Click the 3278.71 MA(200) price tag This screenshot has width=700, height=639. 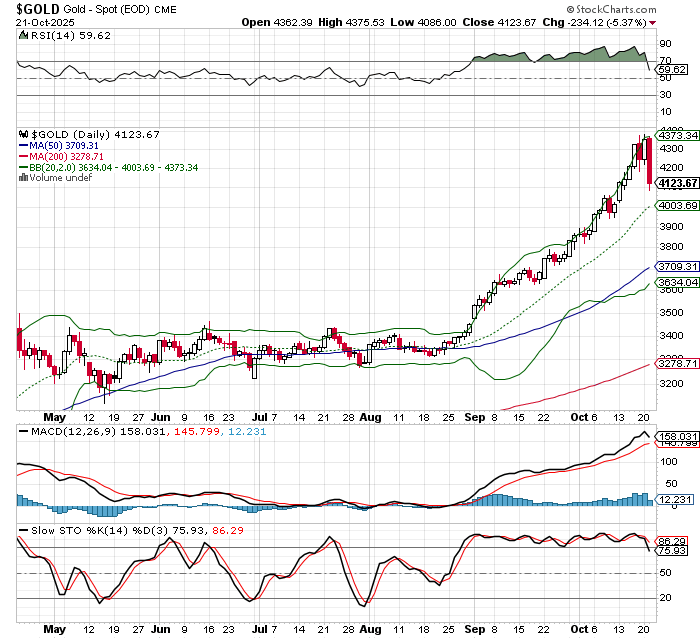[677, 364]
